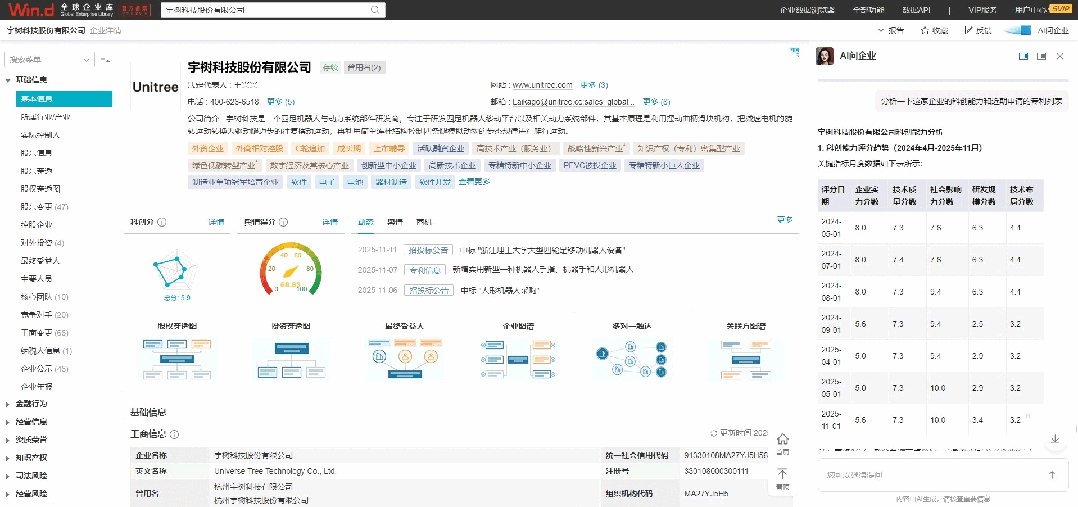The width and height of the screenshot is (1078, 507).
Task: Open 核心团队 (10) in the sidebar
Action: point(45,296)
